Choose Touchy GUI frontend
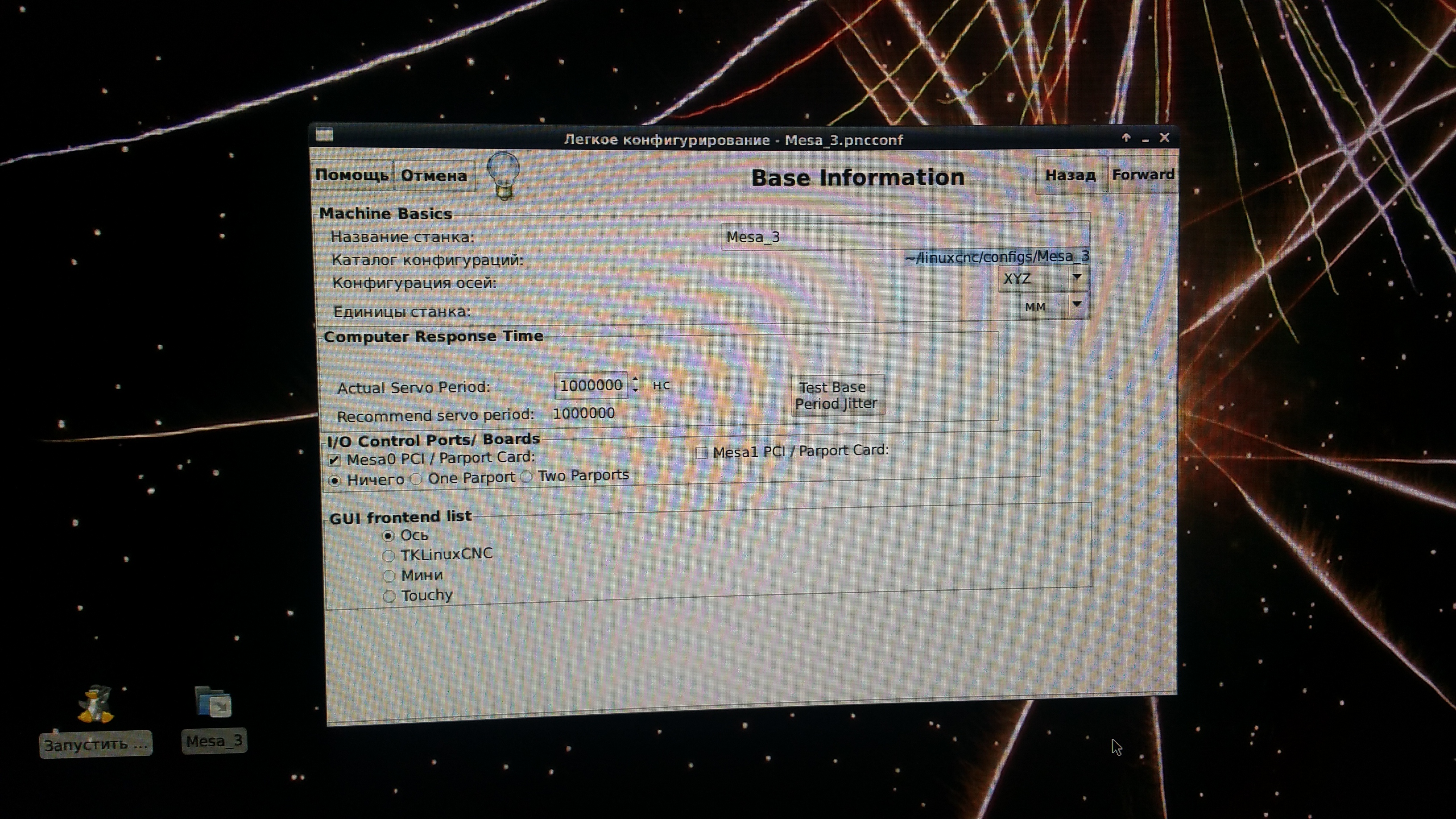The image size is (1456, 819). tap(389, 596)
